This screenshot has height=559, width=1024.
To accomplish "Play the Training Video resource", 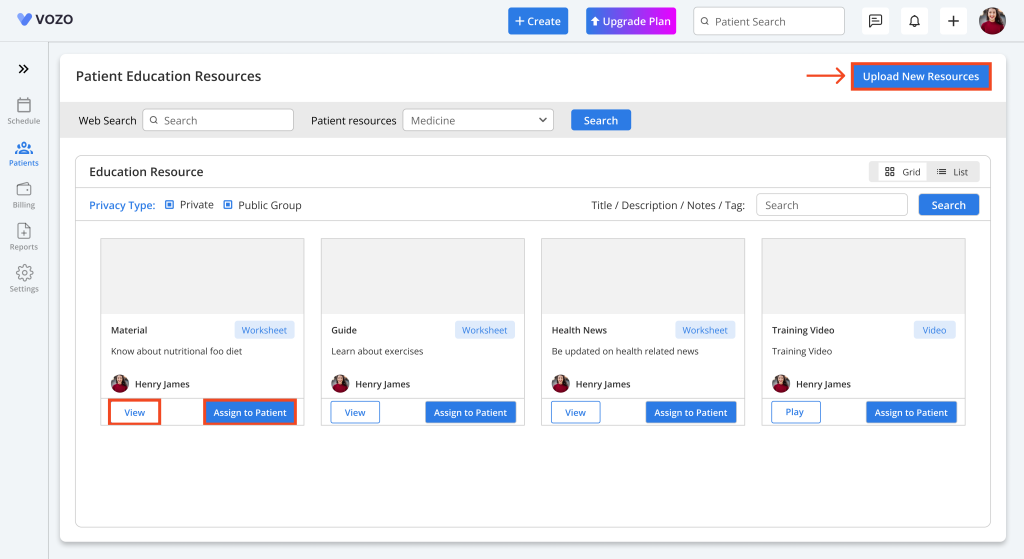I will (795, 412).
